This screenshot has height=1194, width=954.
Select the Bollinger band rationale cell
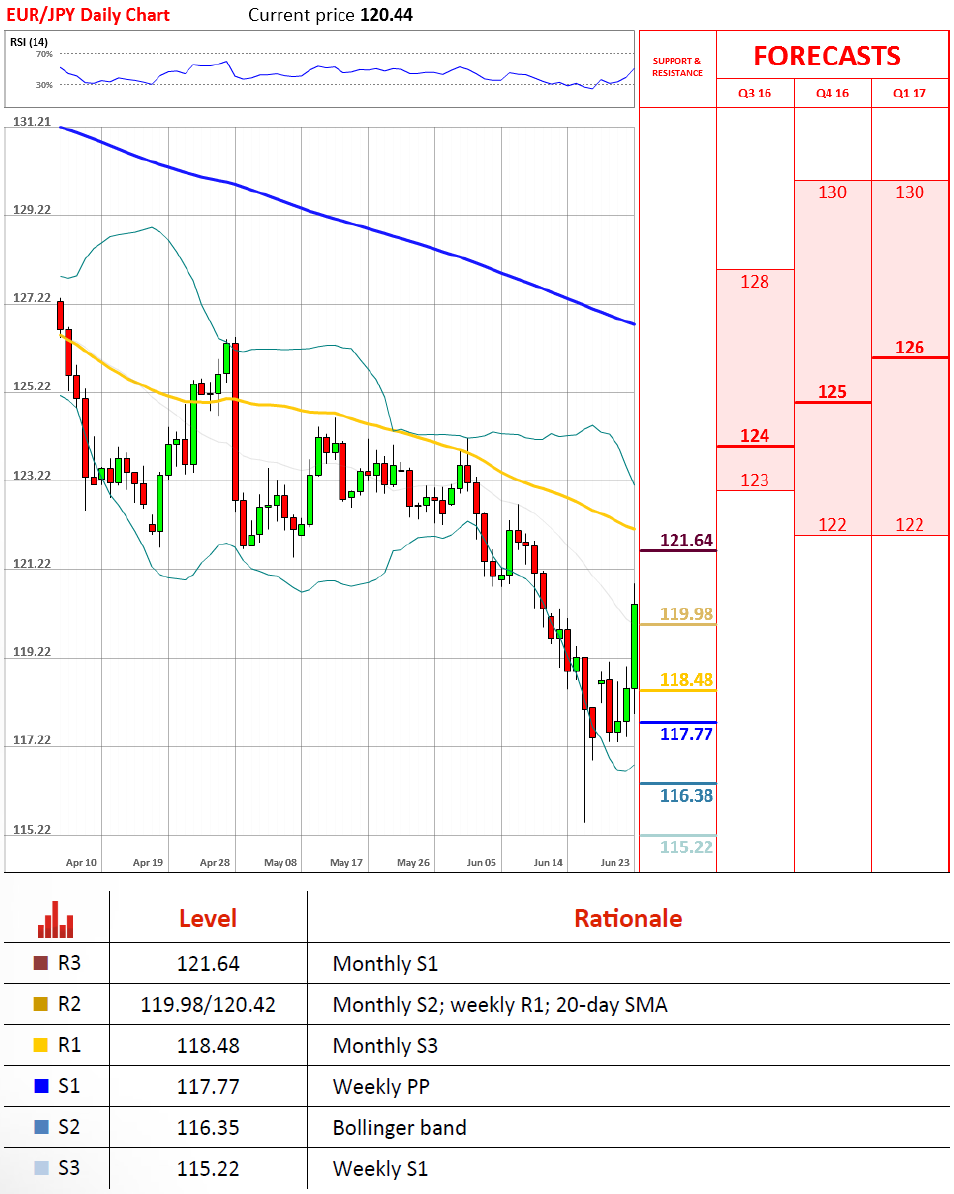[400, 1128]
